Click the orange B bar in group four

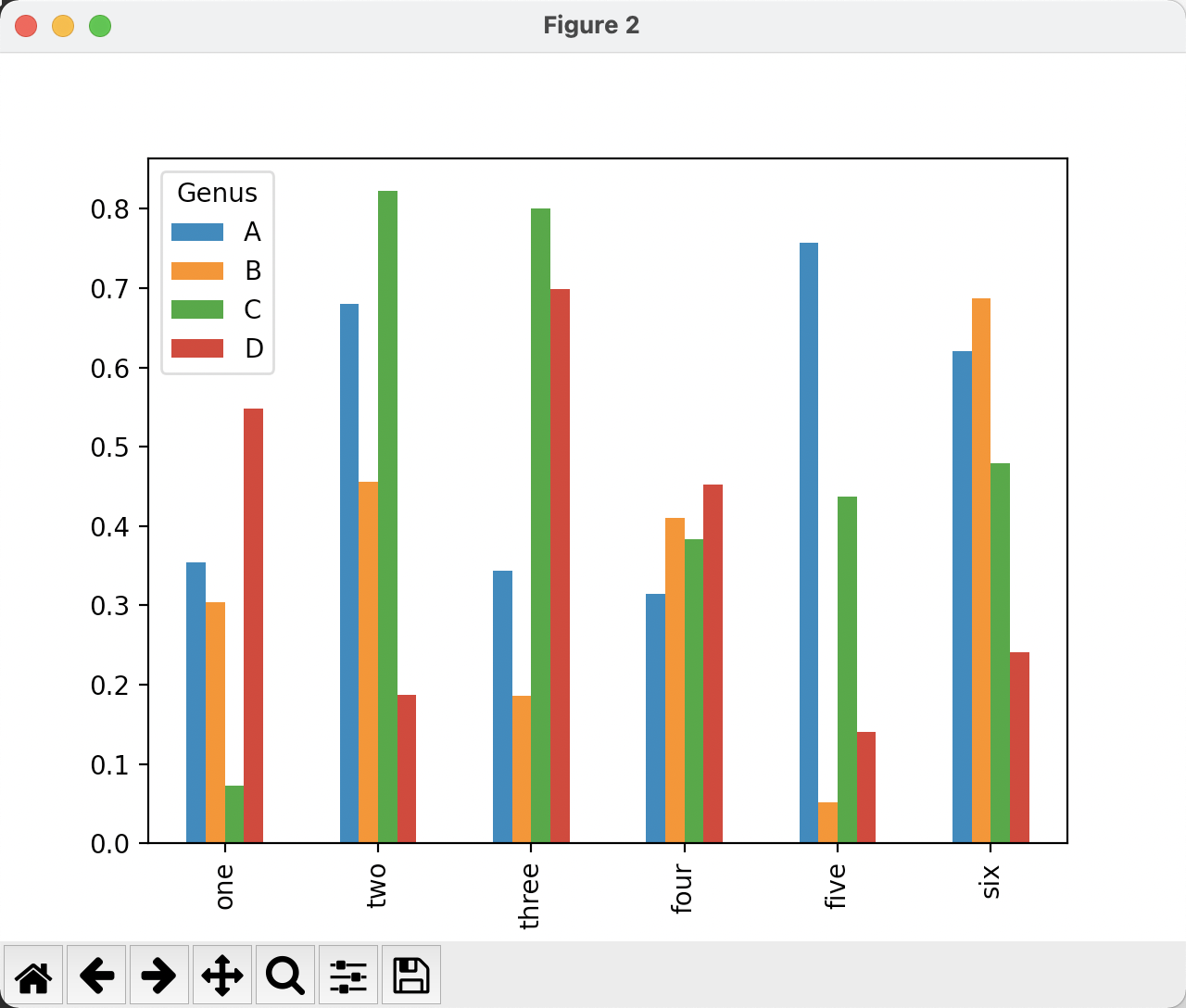pyautogui.click(x=675, y=681)
